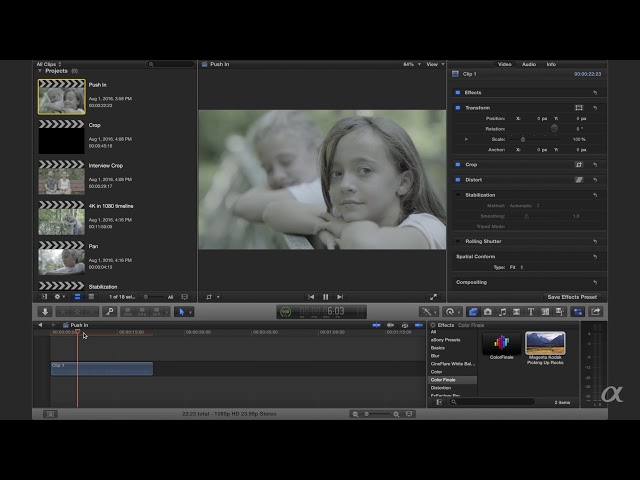
Task: Disable the Effects checkbox in Inspector
Action: [x=458, y=93]
